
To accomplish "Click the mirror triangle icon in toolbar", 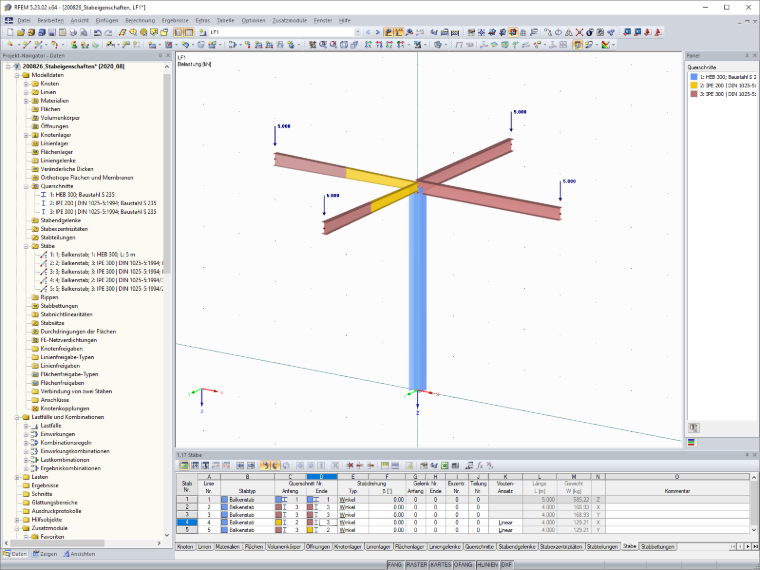I will point(569,32).
